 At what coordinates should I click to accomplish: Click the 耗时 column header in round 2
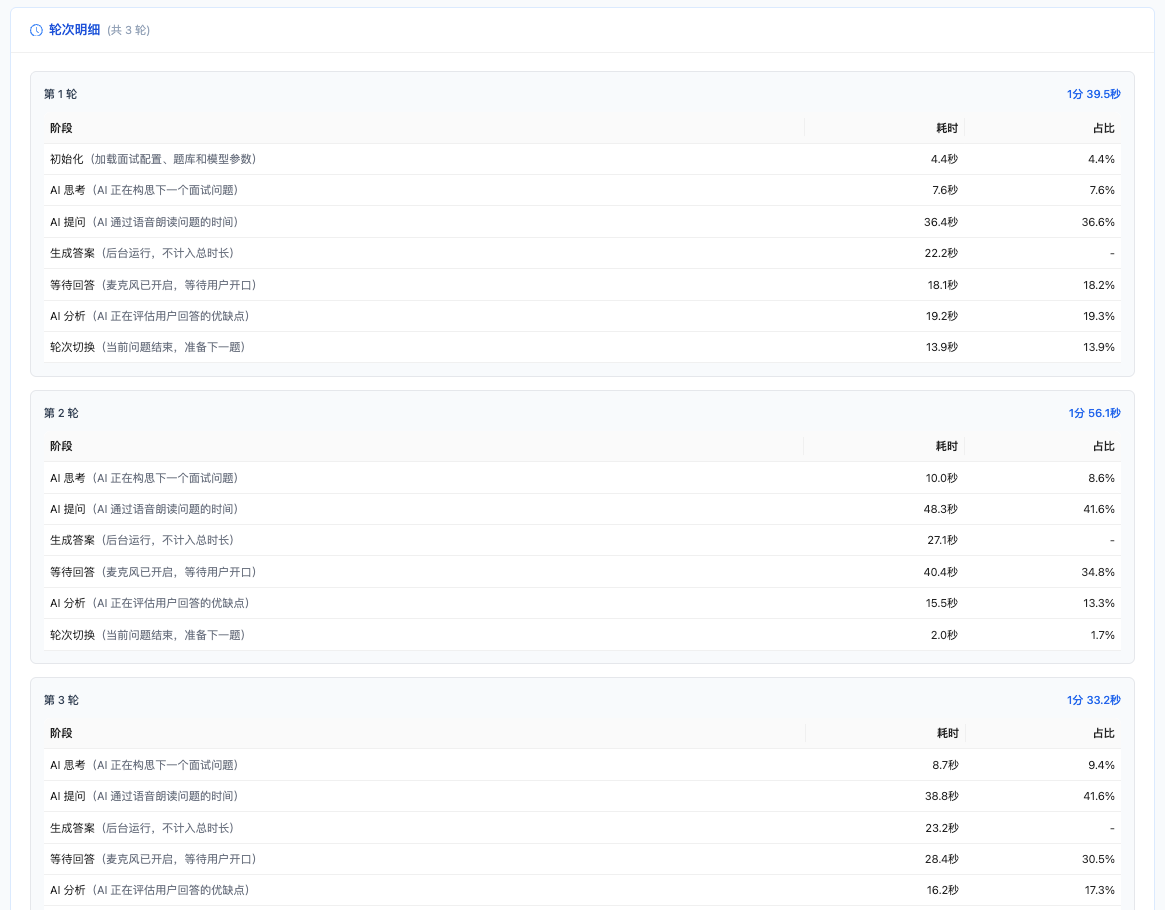[946, 446]
